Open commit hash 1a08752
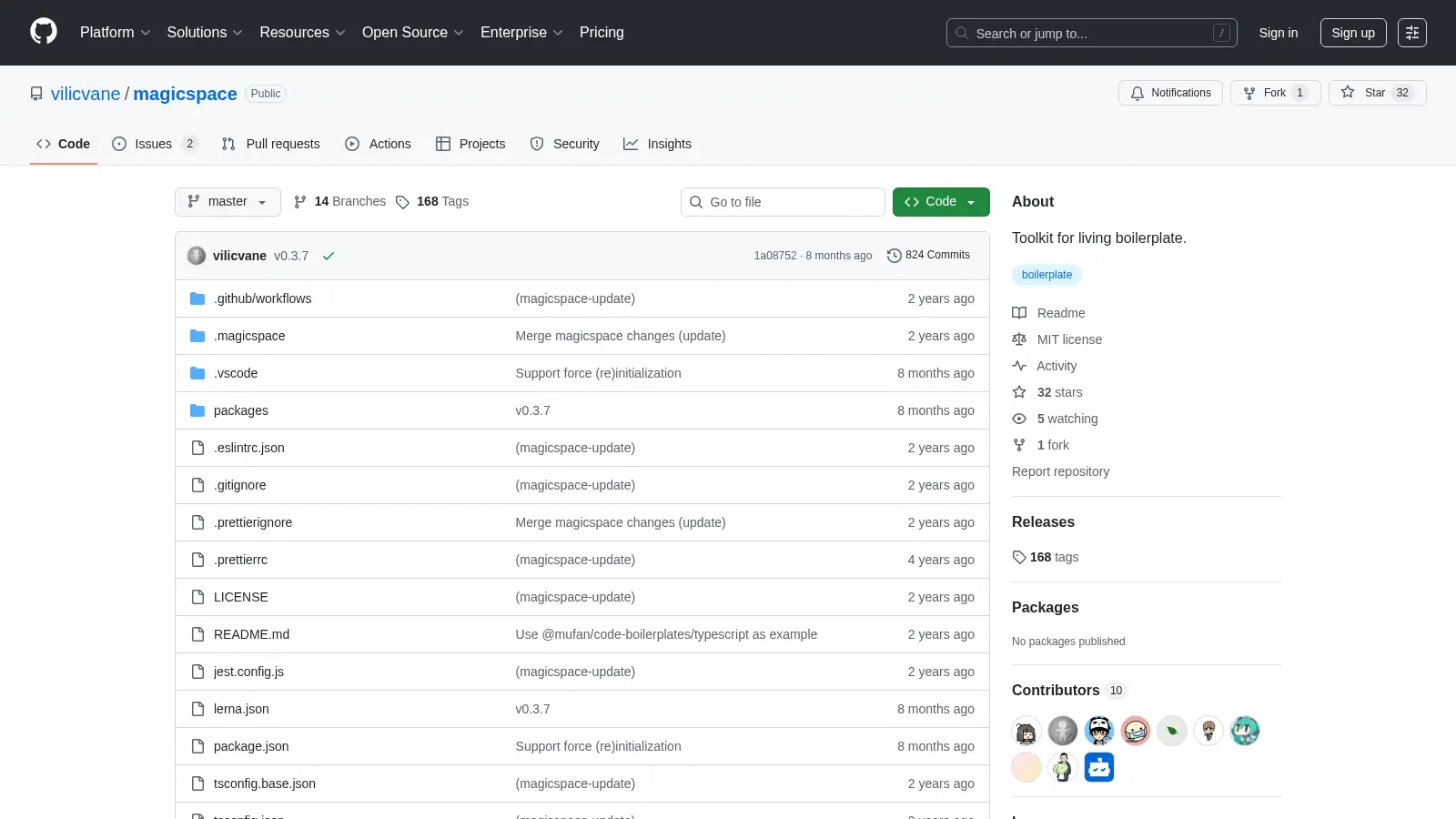The image size is (1456, 819). [x=775, y=256]
